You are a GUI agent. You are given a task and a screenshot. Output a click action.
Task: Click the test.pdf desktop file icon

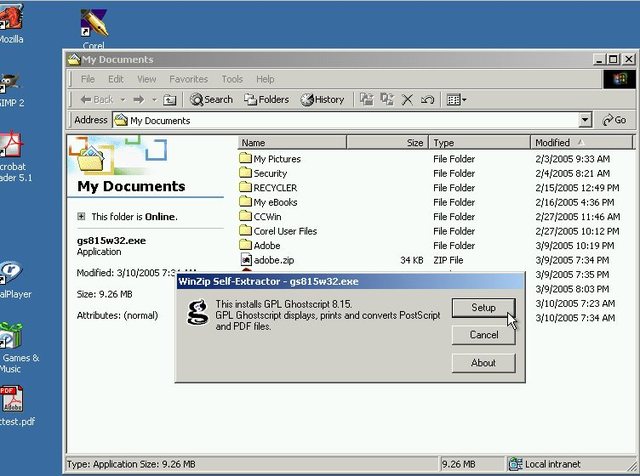pyautogui.click(x=16, y=405)
